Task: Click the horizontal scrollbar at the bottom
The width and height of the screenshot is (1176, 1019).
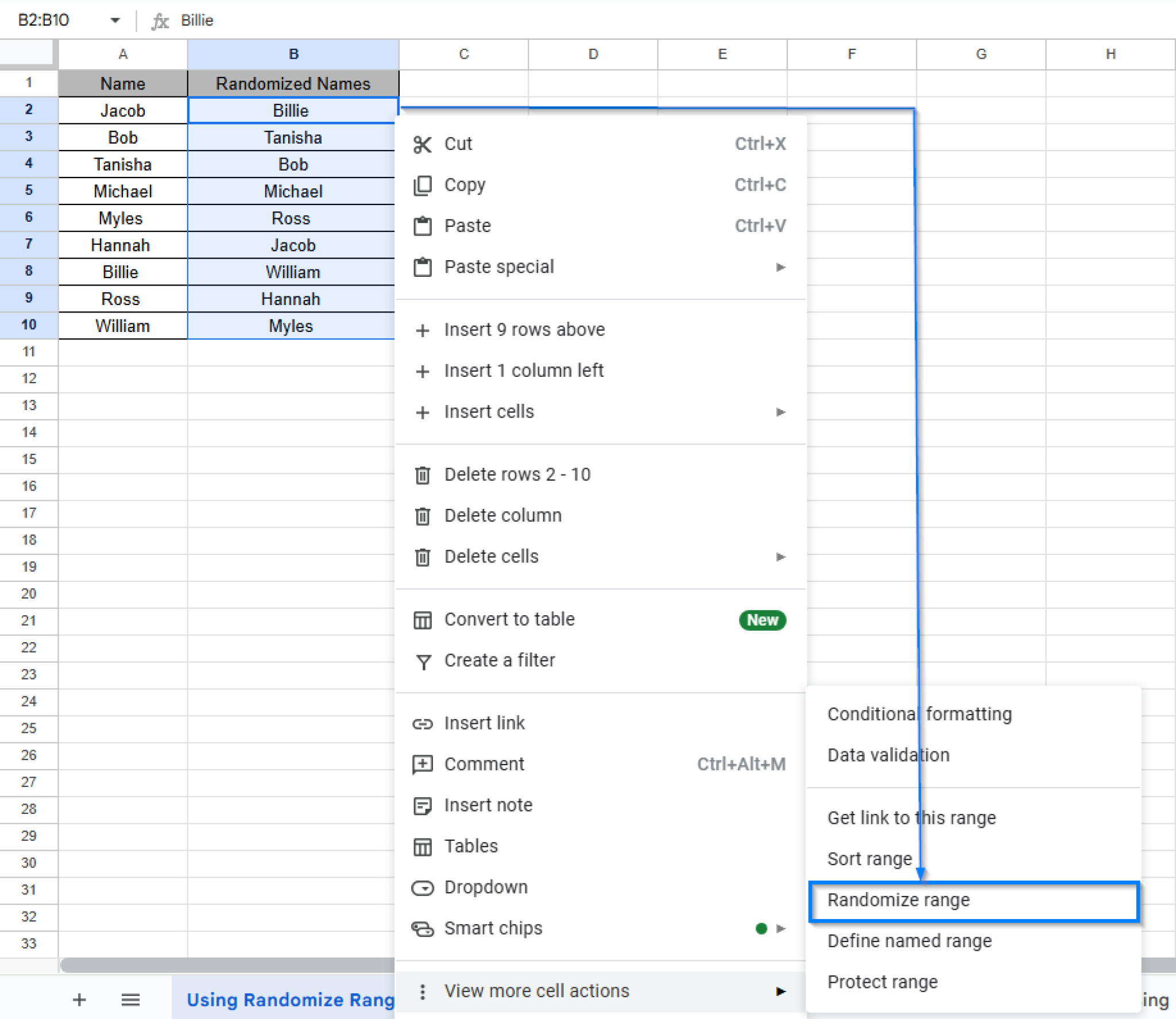Action: 230,965
